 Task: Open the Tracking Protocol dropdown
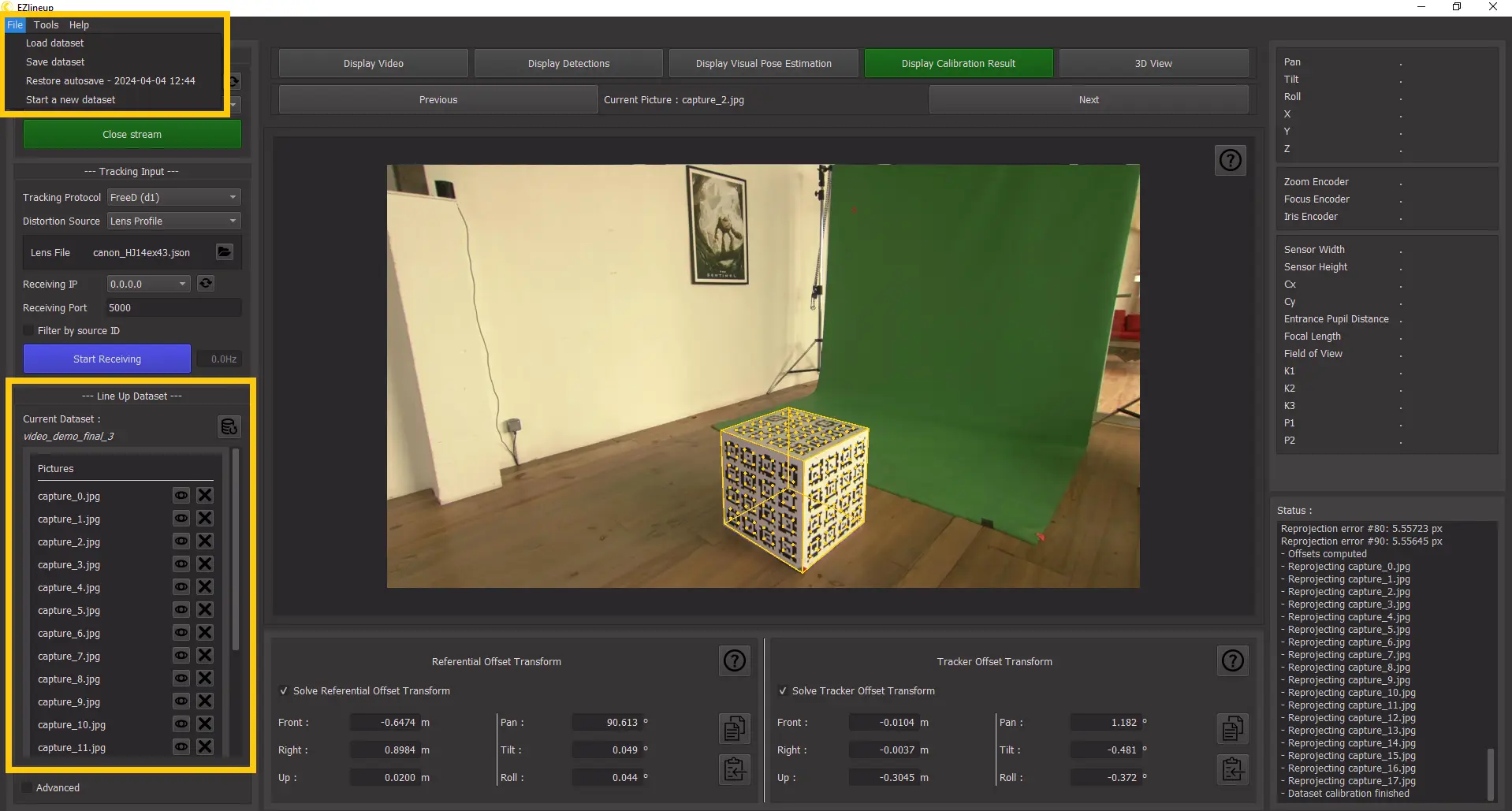click(x=173, y=198)
